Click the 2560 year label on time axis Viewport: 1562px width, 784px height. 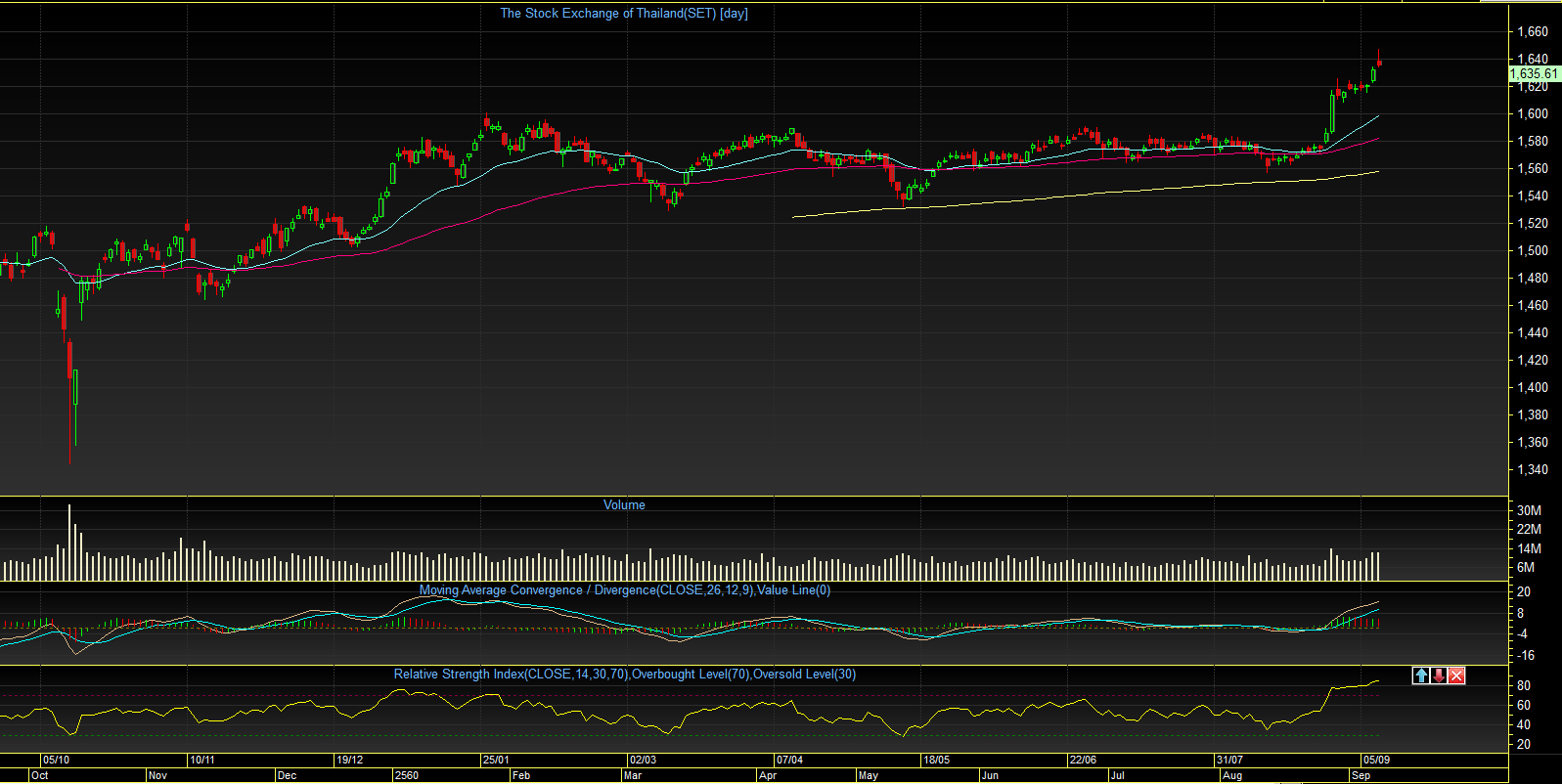(x=406, y=775)
